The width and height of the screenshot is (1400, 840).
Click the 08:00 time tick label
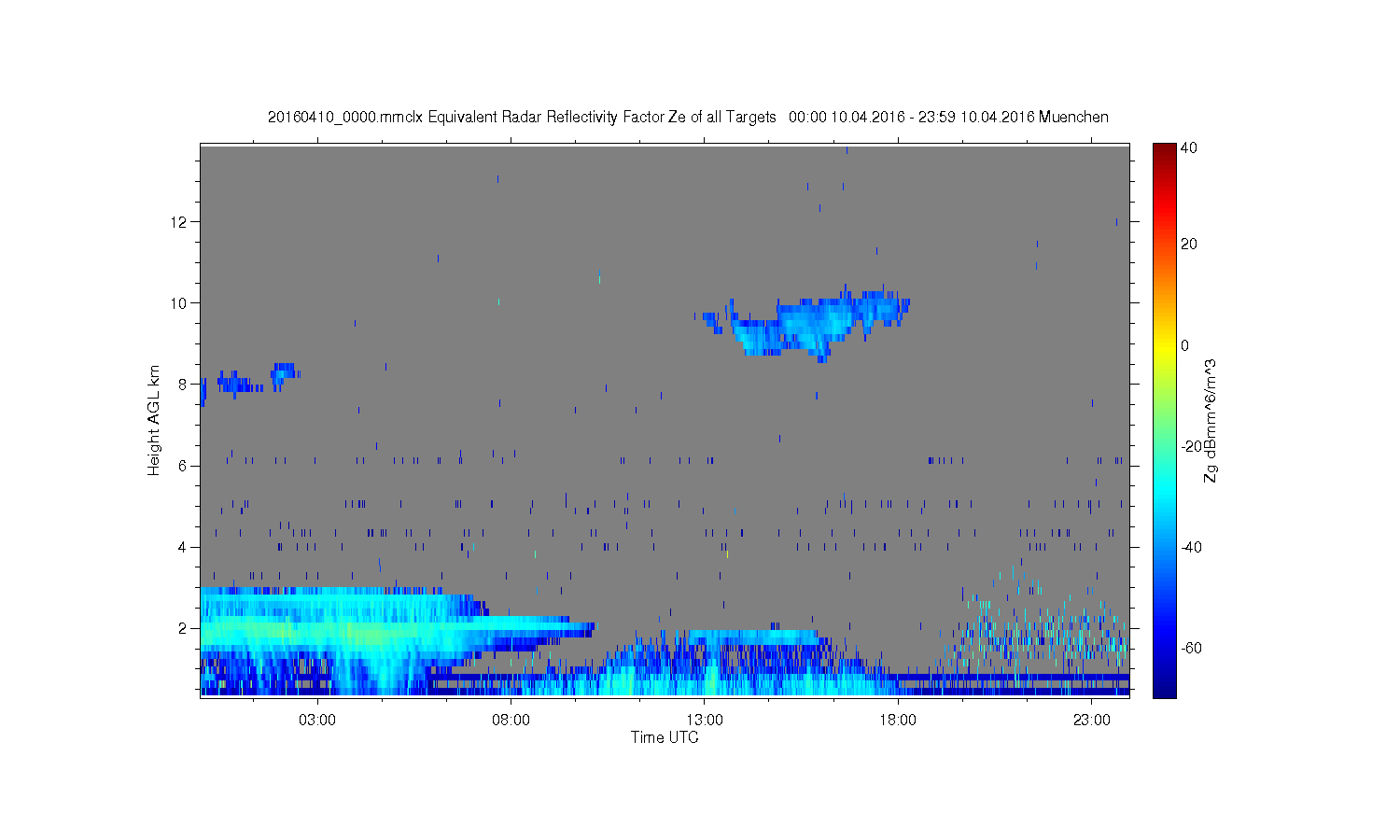coord(511,721)
